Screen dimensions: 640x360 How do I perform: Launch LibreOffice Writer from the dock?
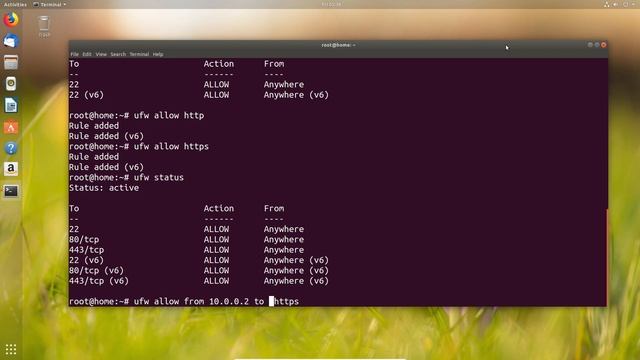[11, 105]
